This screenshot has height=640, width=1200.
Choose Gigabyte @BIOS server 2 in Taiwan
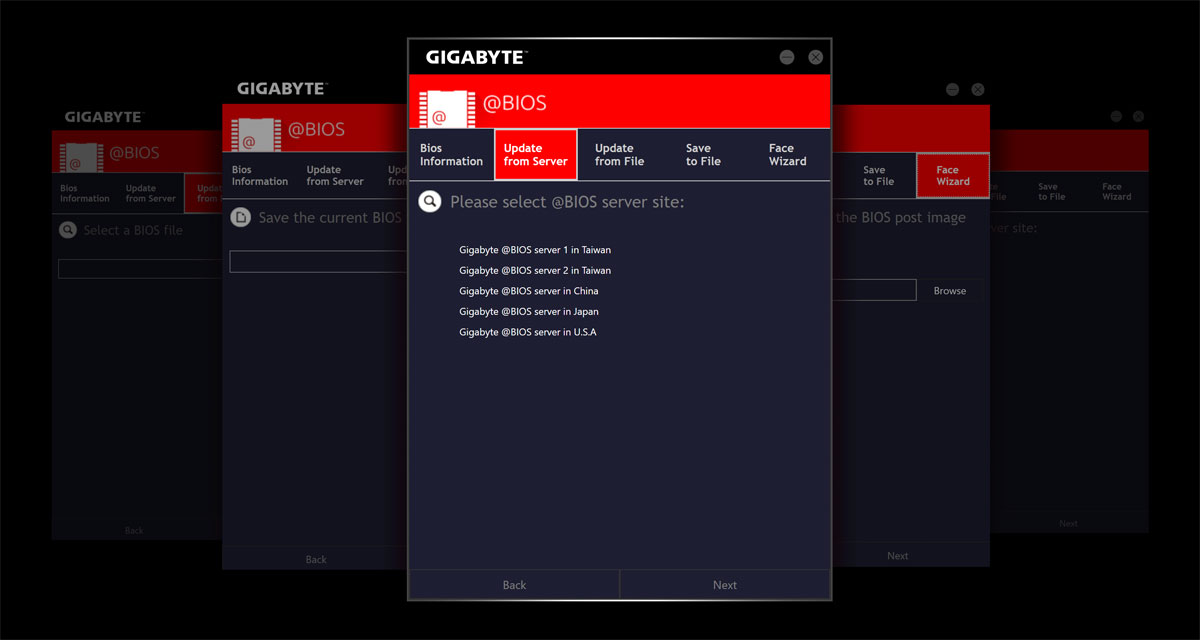click(535, 270)
